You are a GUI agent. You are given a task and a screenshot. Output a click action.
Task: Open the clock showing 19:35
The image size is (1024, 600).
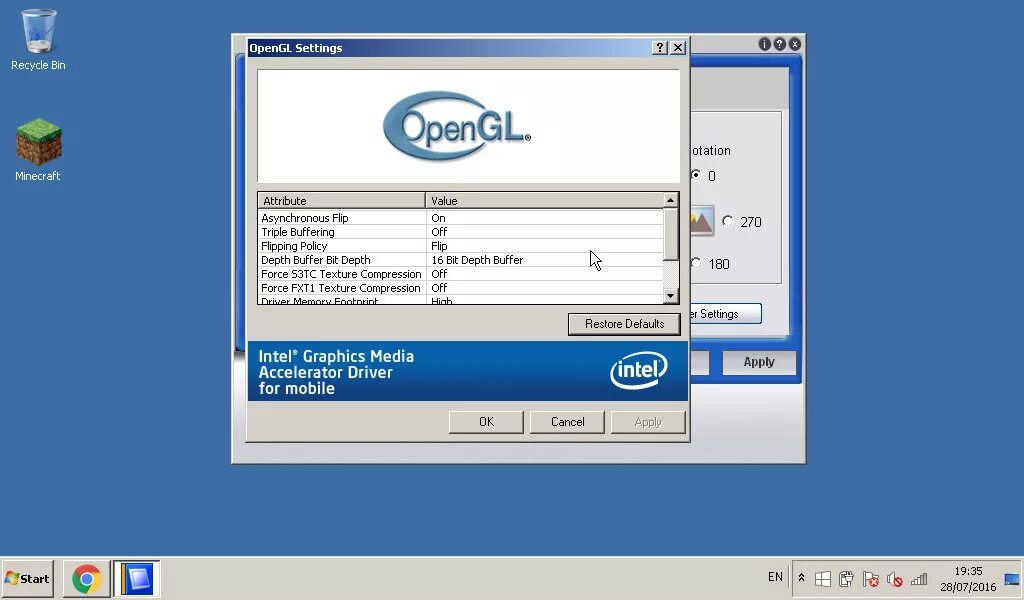tap(968, 578)
